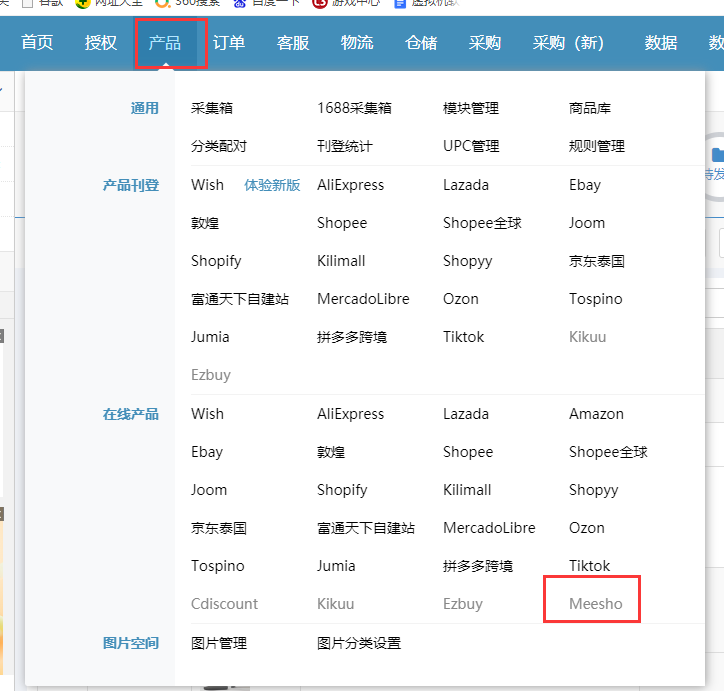The width and height of the screenshot is (724, 691).
Task: Open Meesho online products
Action: point(596,604)
